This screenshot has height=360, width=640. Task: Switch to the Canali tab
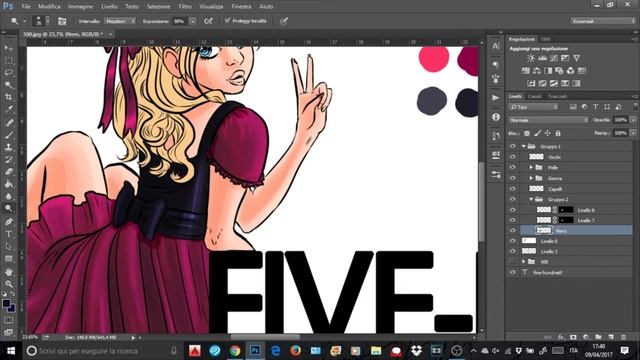(534, 96)
